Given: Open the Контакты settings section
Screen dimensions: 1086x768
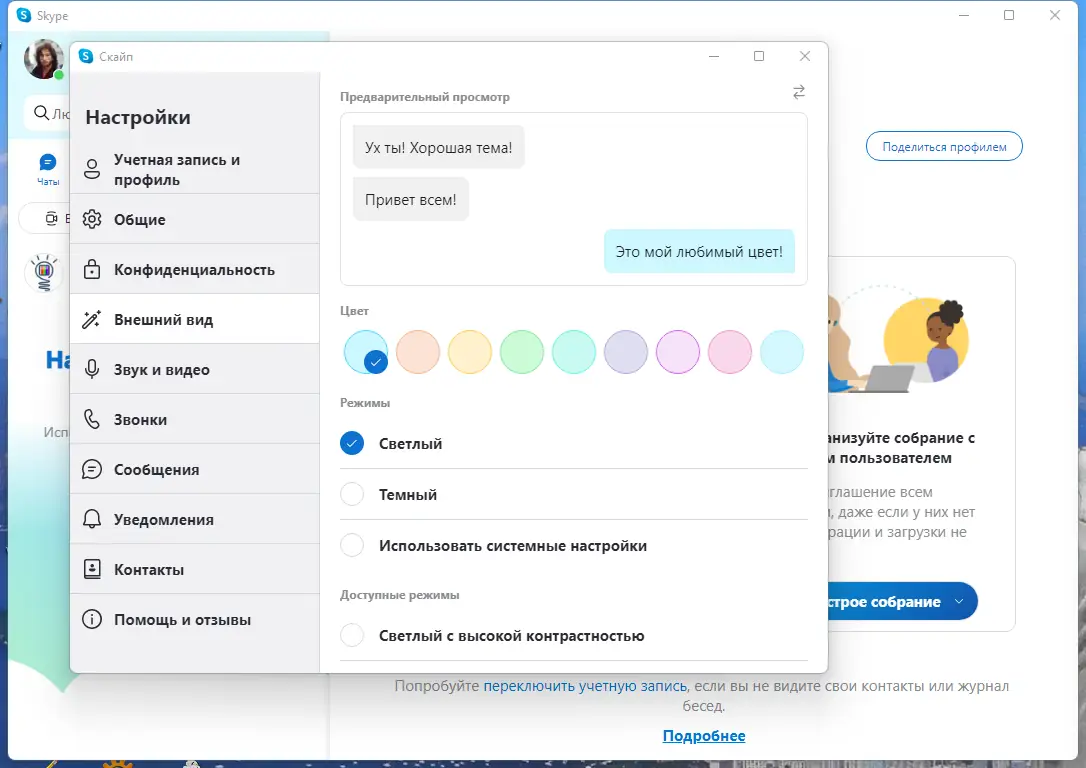Looking at the screenshot, I should [195, 569].
